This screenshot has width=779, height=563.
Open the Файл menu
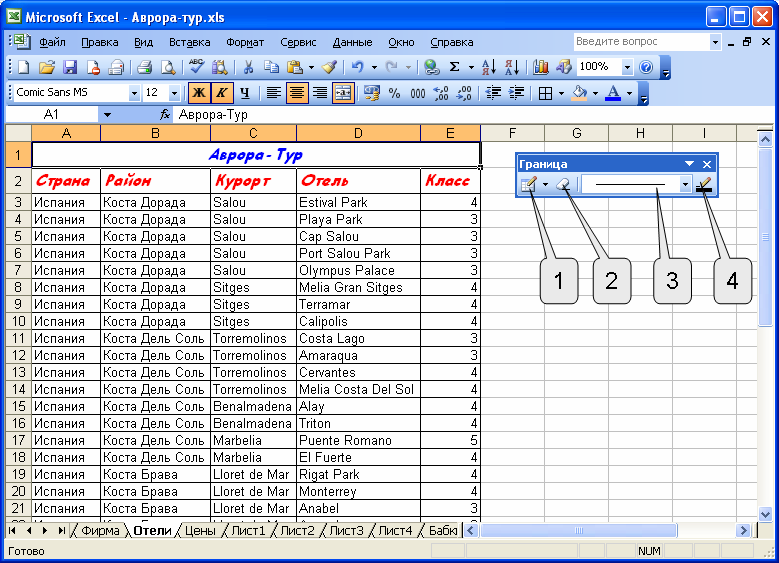52,42
